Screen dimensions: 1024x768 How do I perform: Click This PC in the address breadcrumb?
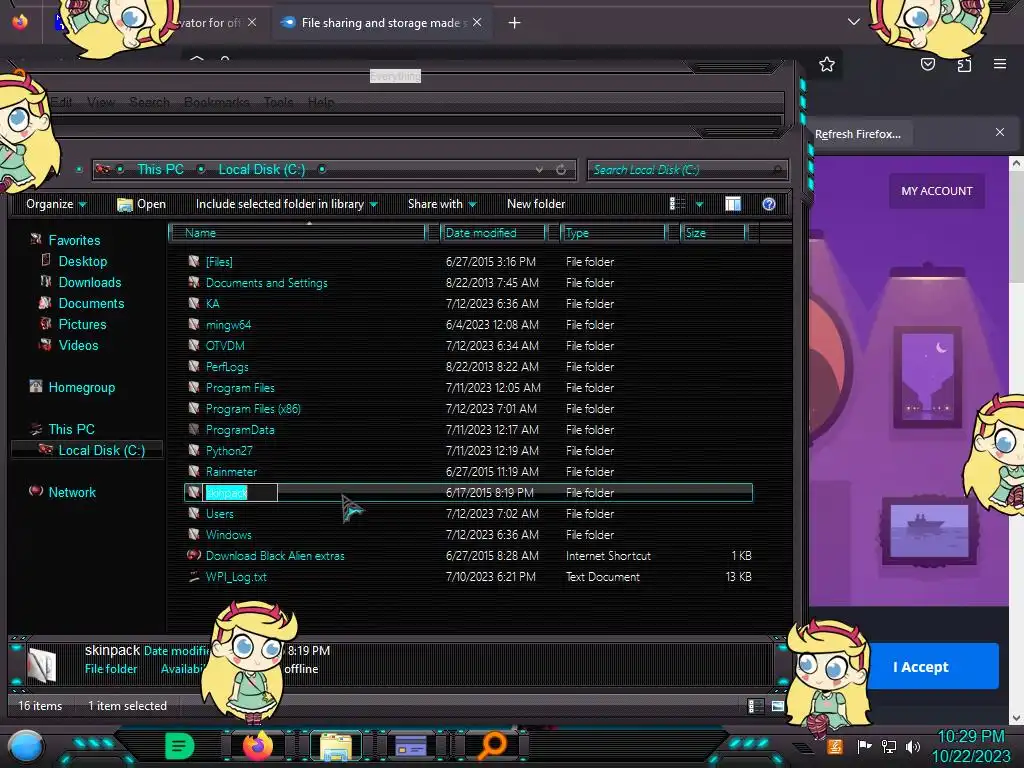160,170
